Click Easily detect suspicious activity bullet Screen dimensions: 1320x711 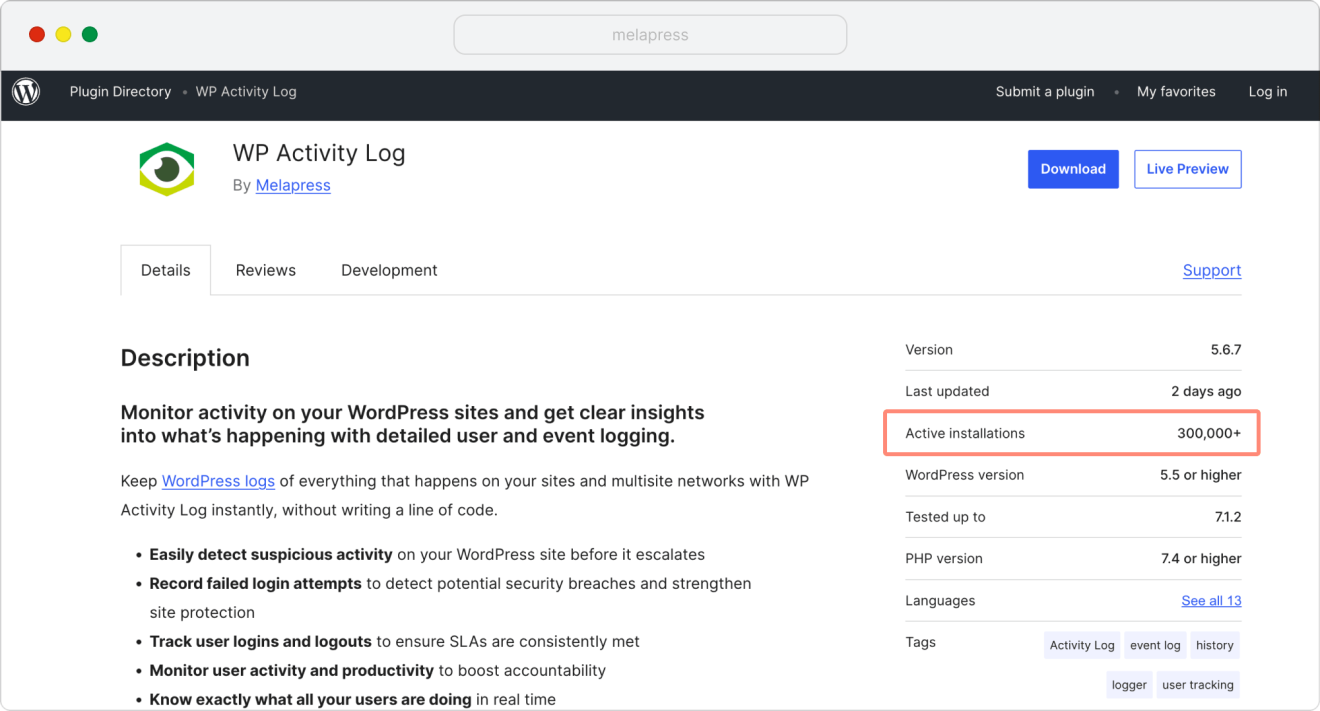[427, 554]
